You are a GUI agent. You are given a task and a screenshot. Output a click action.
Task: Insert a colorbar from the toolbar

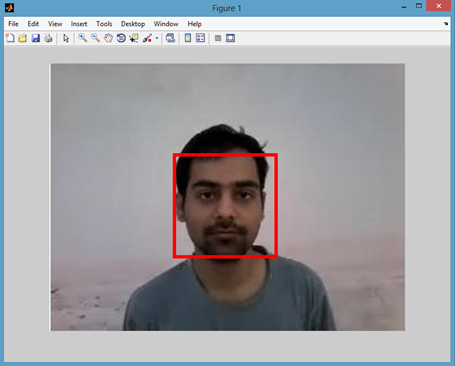pyautogui.click(x=188, y=38)
